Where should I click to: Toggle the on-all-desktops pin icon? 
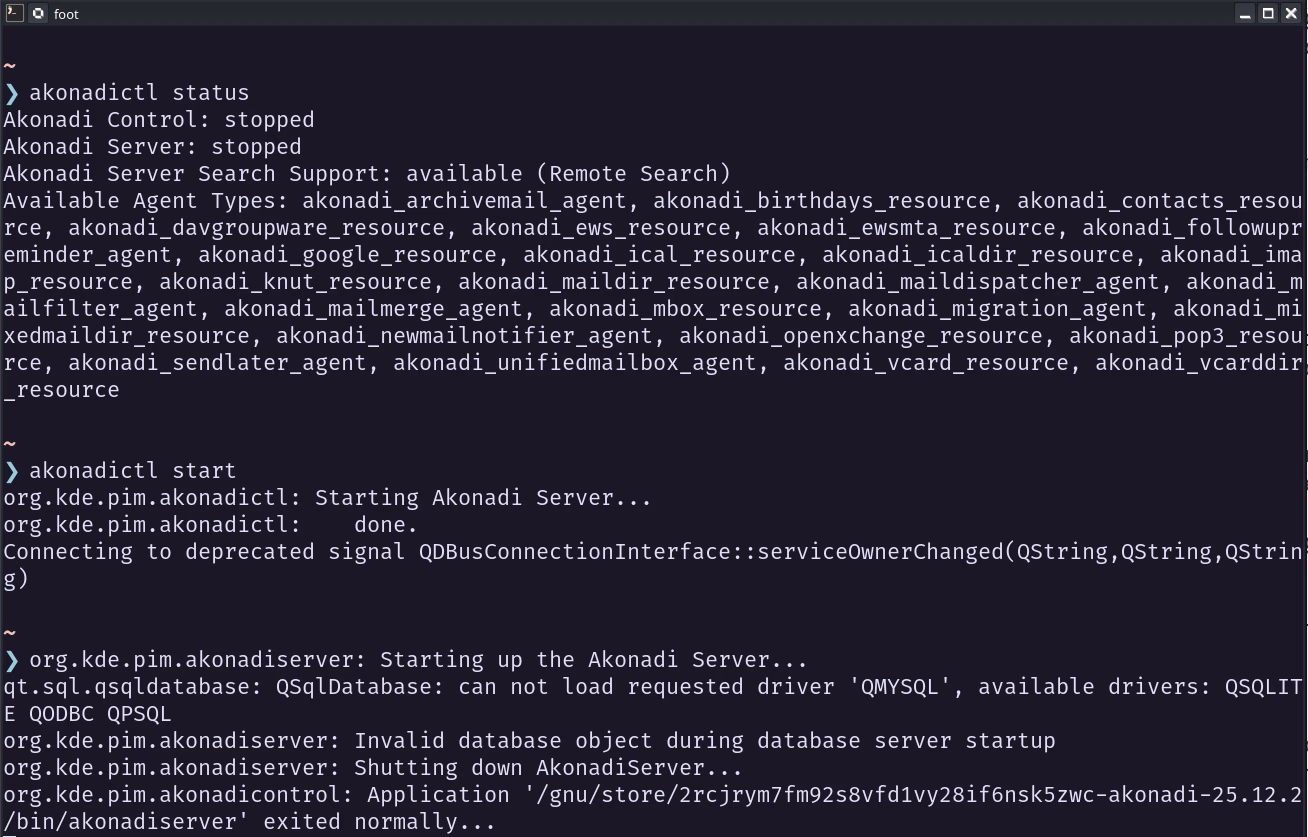[38, 13]
